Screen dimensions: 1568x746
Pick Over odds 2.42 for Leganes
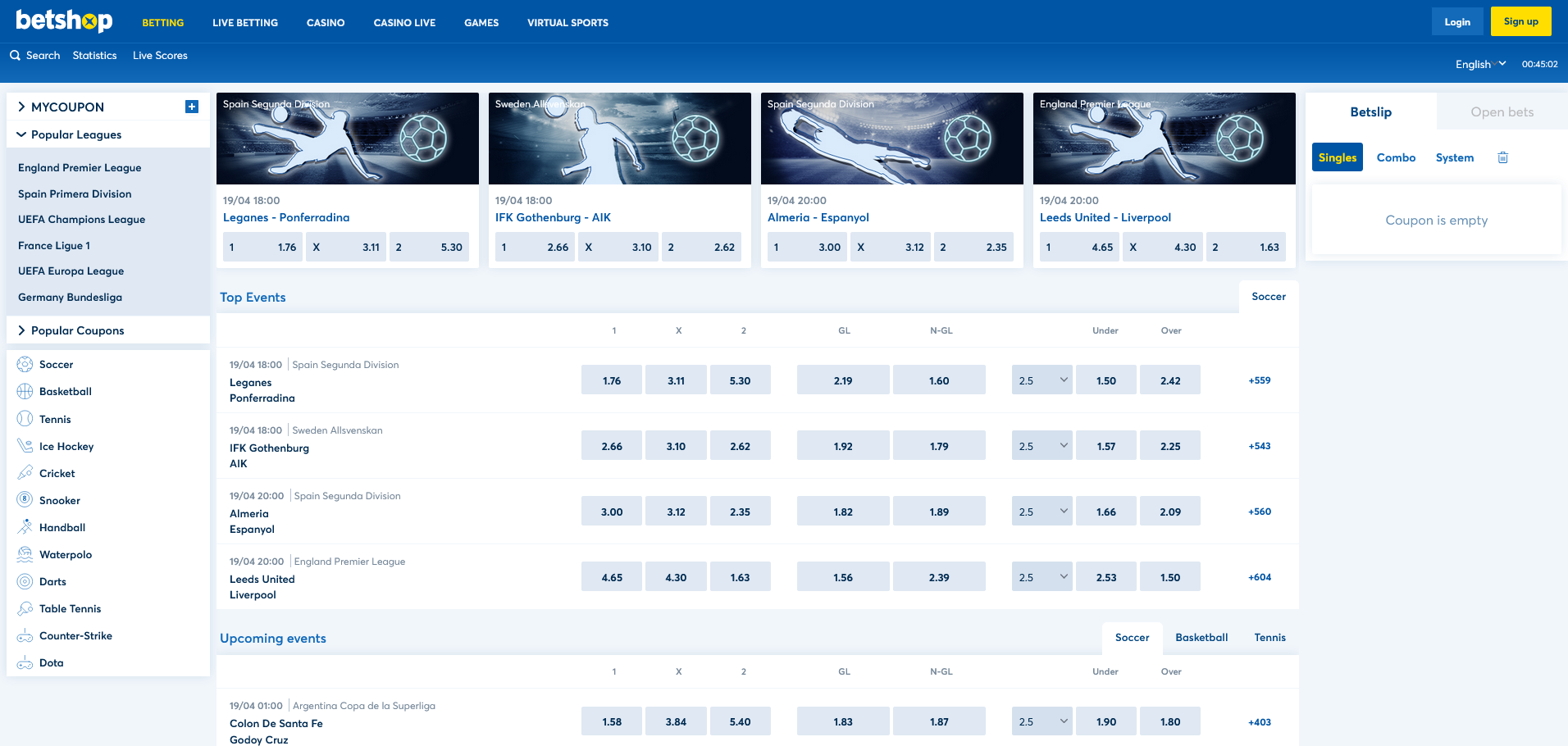(x=1170, y=380)
